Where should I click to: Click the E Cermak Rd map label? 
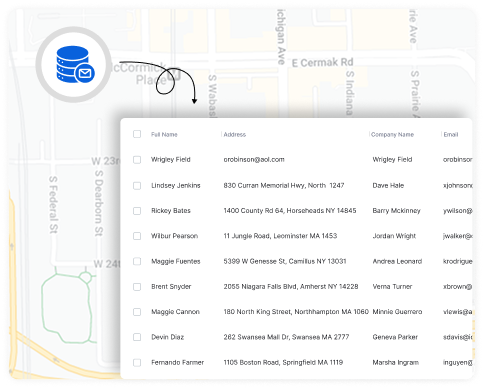coord(322,62)
